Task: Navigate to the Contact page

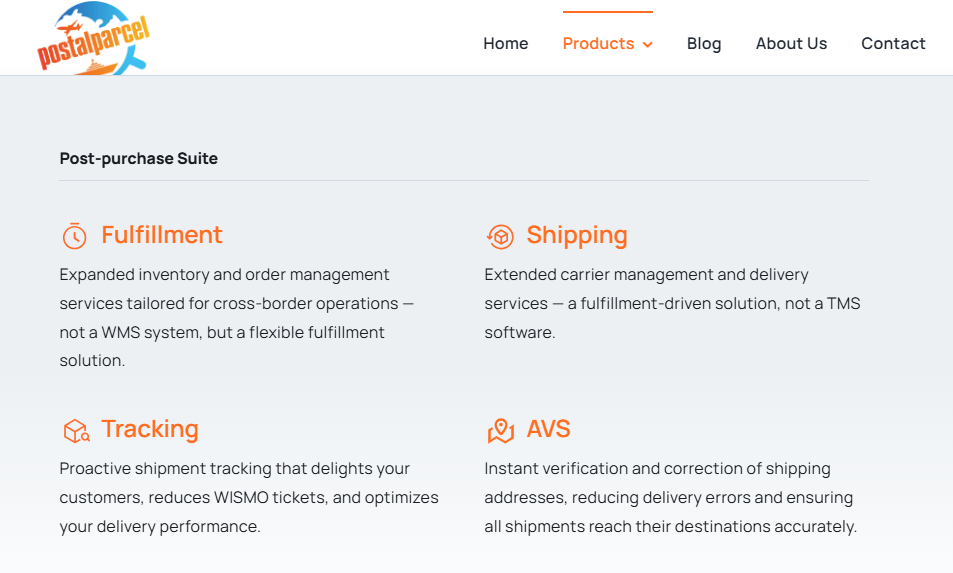Action: coord(893,44)
